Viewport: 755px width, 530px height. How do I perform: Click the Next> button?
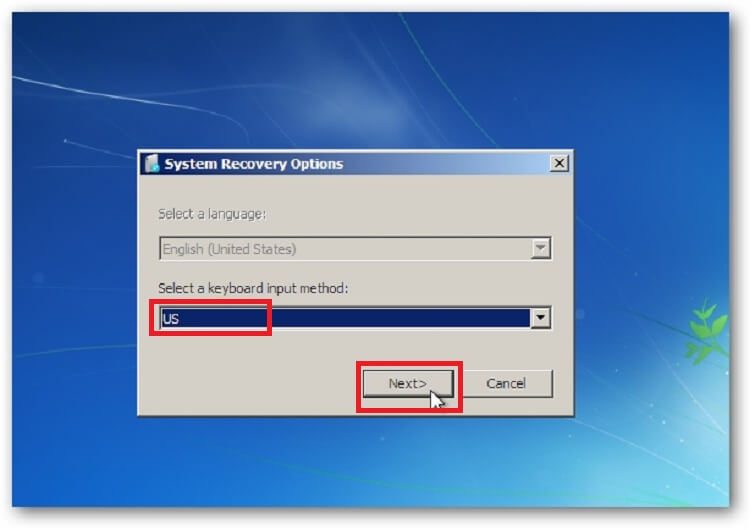408,384
